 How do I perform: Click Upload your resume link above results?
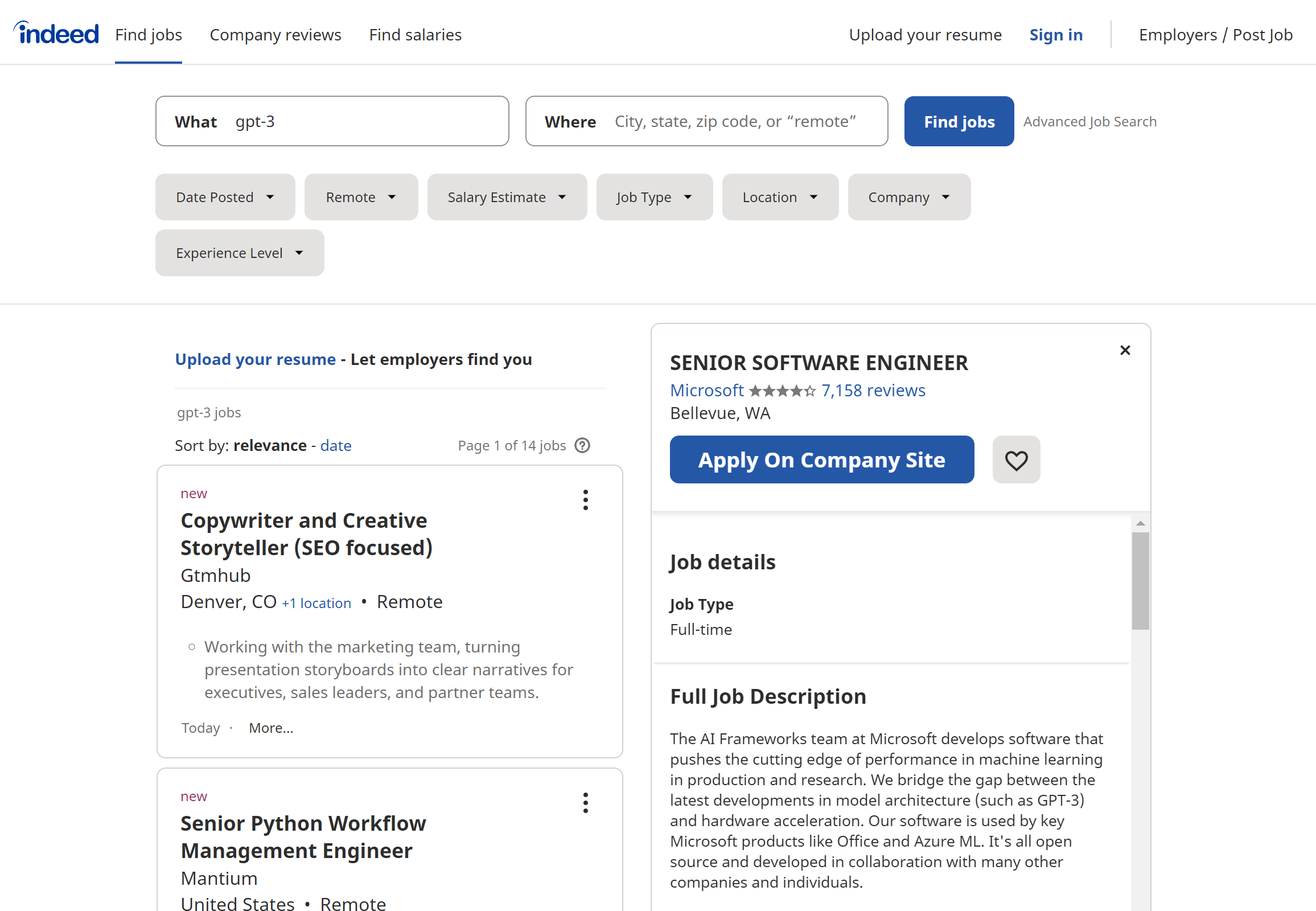[x=255, y=360]
